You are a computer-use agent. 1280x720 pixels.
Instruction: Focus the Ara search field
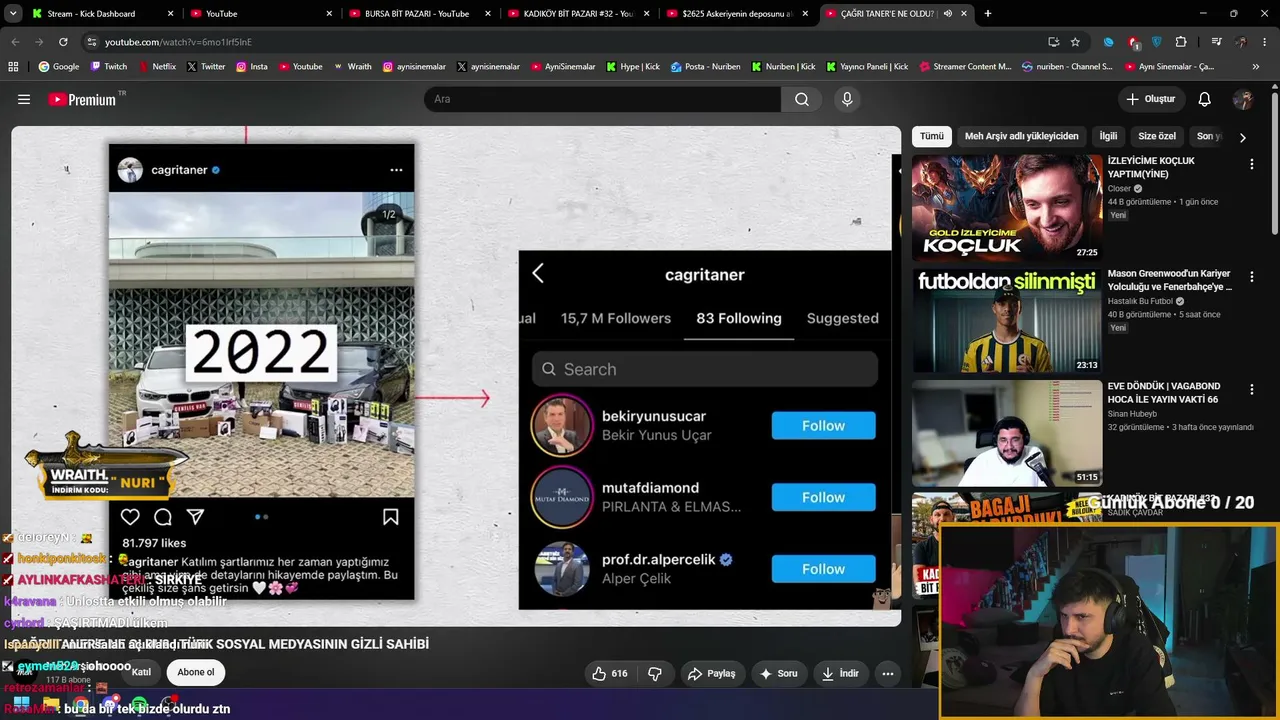602,99
